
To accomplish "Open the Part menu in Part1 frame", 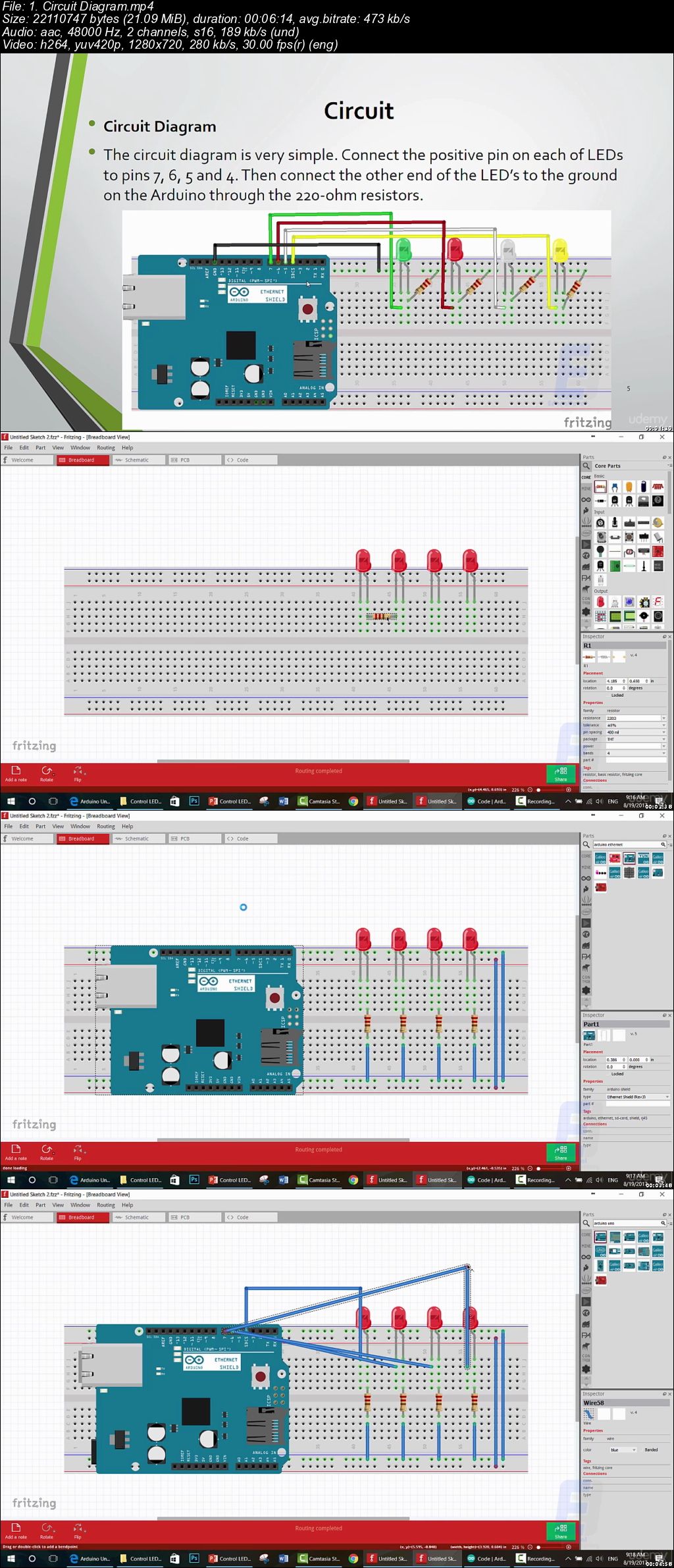I will tap(40, 826).
